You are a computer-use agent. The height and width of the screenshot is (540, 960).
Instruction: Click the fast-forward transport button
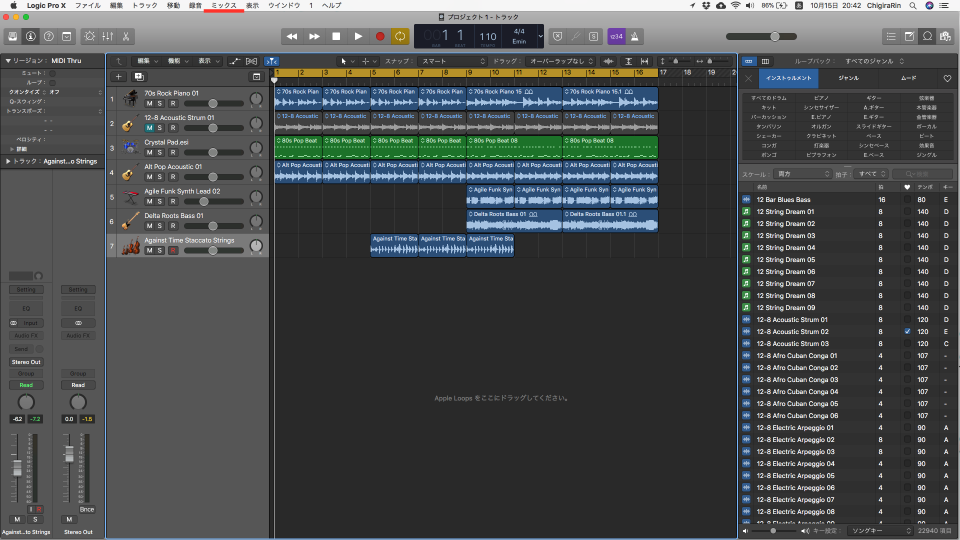click(x=314, y=37)
